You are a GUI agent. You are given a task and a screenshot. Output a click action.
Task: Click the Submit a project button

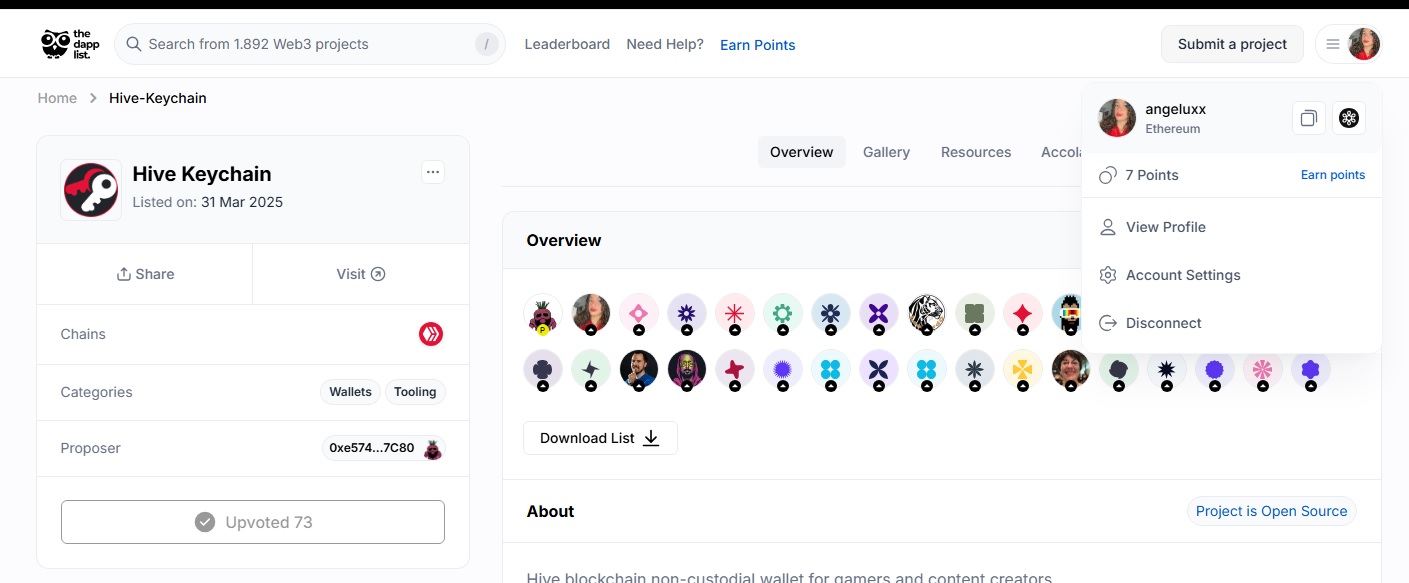point(1232,44)
